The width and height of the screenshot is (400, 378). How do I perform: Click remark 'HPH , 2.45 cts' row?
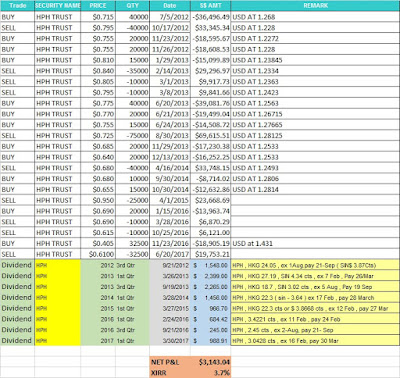pos(315,330)
